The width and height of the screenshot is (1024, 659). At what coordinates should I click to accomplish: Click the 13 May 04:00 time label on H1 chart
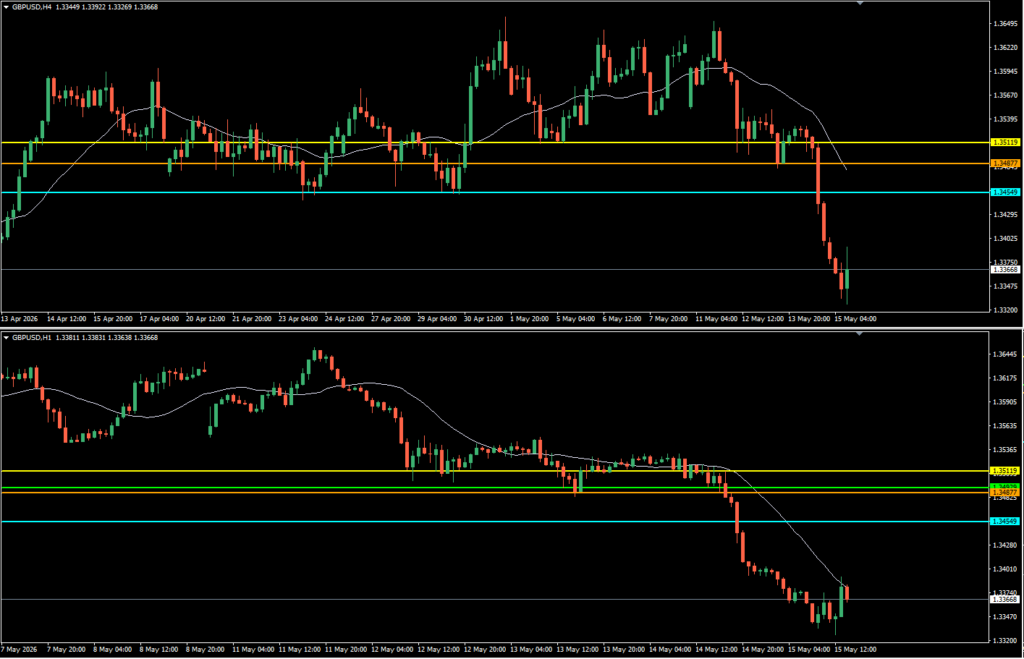530,650
